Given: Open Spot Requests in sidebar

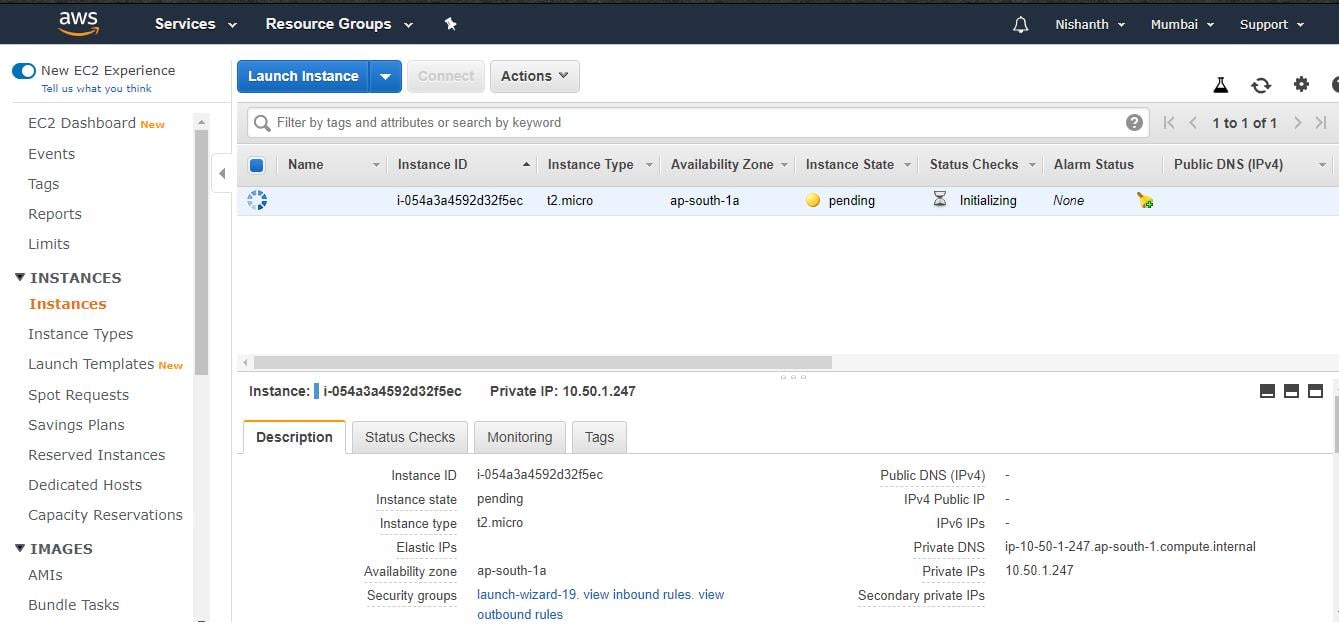Looking at the screenshot, I should [x=79, y=395].
